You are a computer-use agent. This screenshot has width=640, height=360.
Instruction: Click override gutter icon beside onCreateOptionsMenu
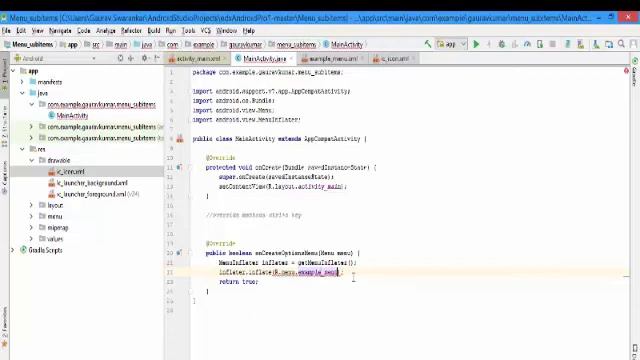179,253
